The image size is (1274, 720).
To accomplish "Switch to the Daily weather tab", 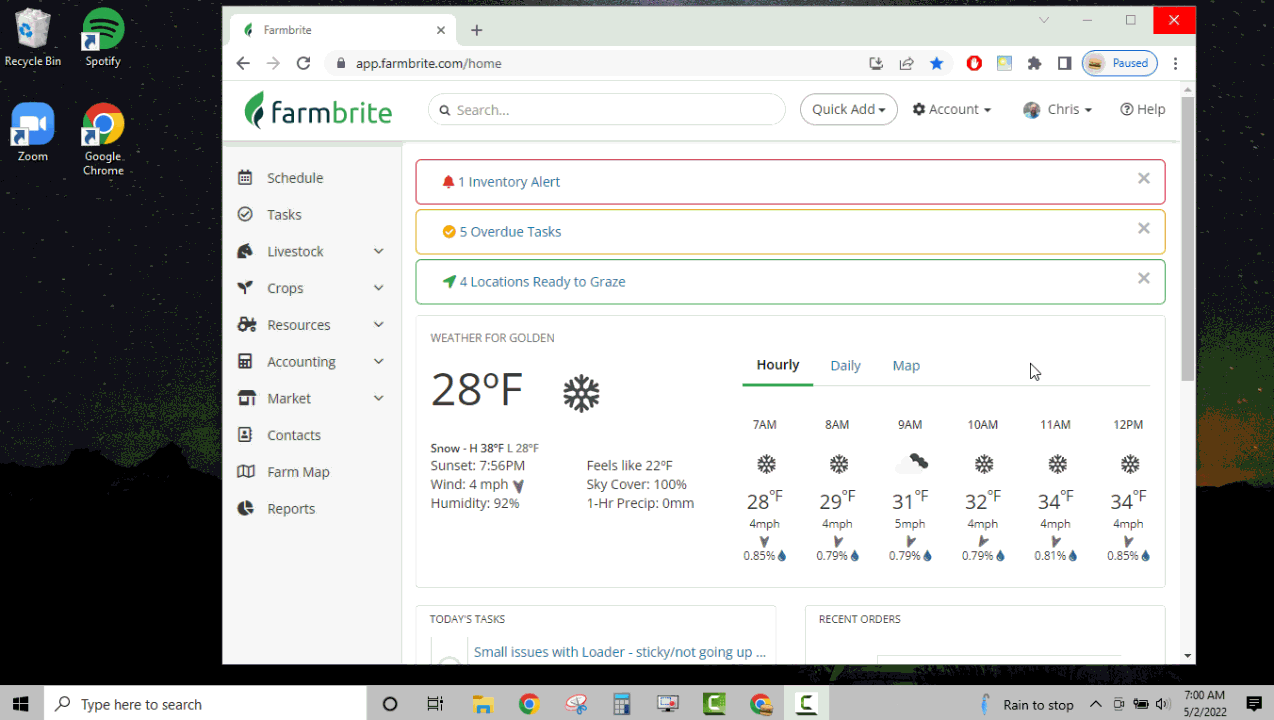I will coord(845,366).
